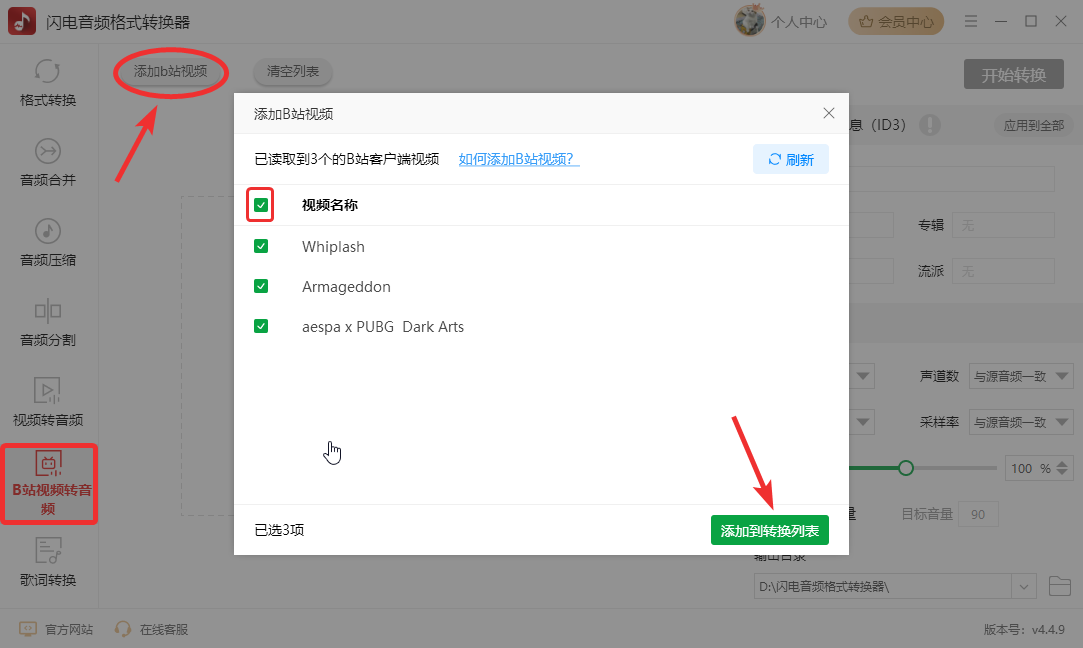Viewport: 1083px width, 648px height.
Task: Click 开始转换 button
Action: (x=1013, y=75)
